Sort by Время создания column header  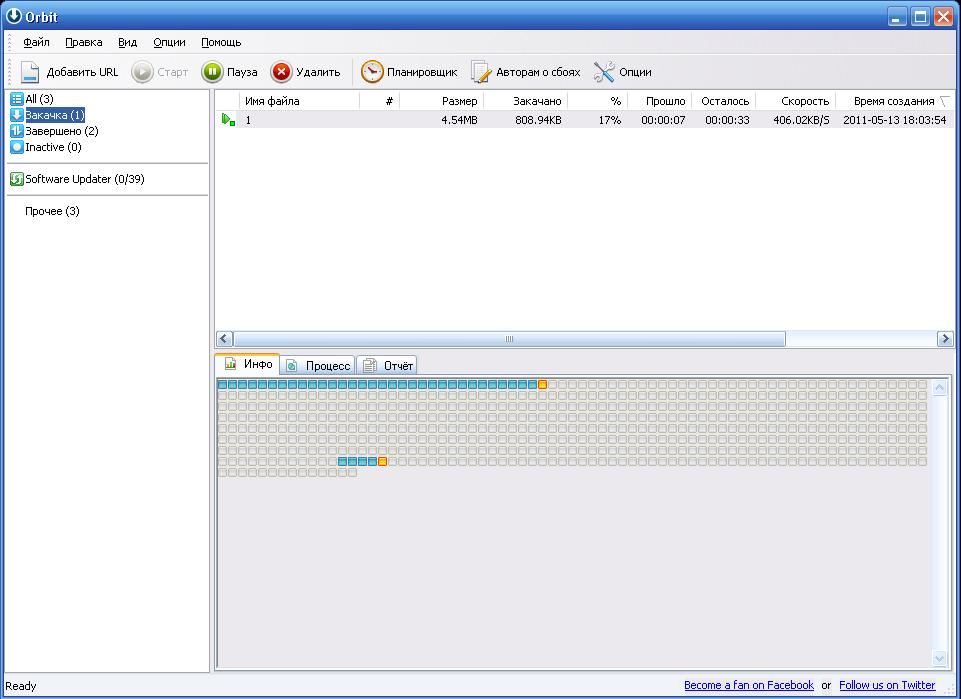pyautogui.click(x=893, y=101)
